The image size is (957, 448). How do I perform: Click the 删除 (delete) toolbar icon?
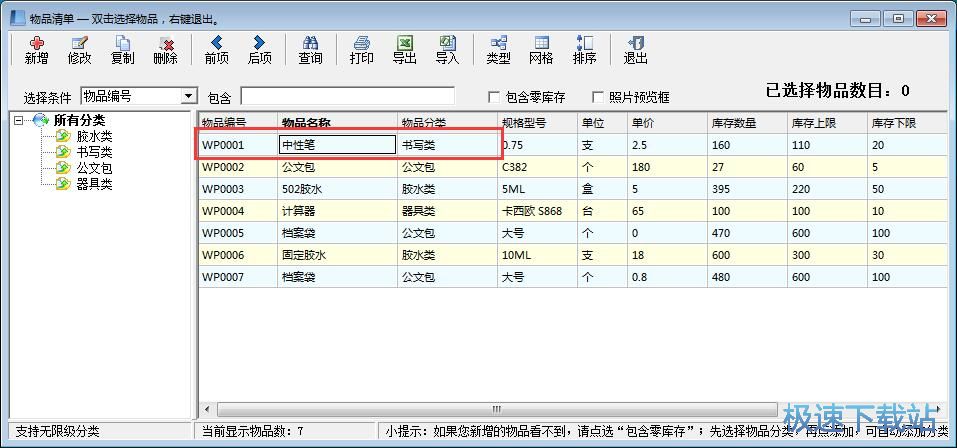click(x=165, y=50)
